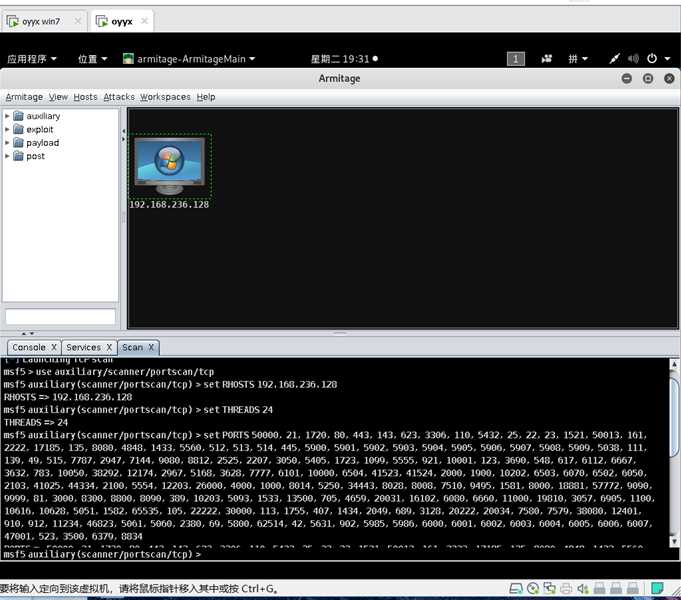The height and width of the screenshot is (600, 681).
Task: Click the console vertical scrollbar thumb
Action: 674,417
